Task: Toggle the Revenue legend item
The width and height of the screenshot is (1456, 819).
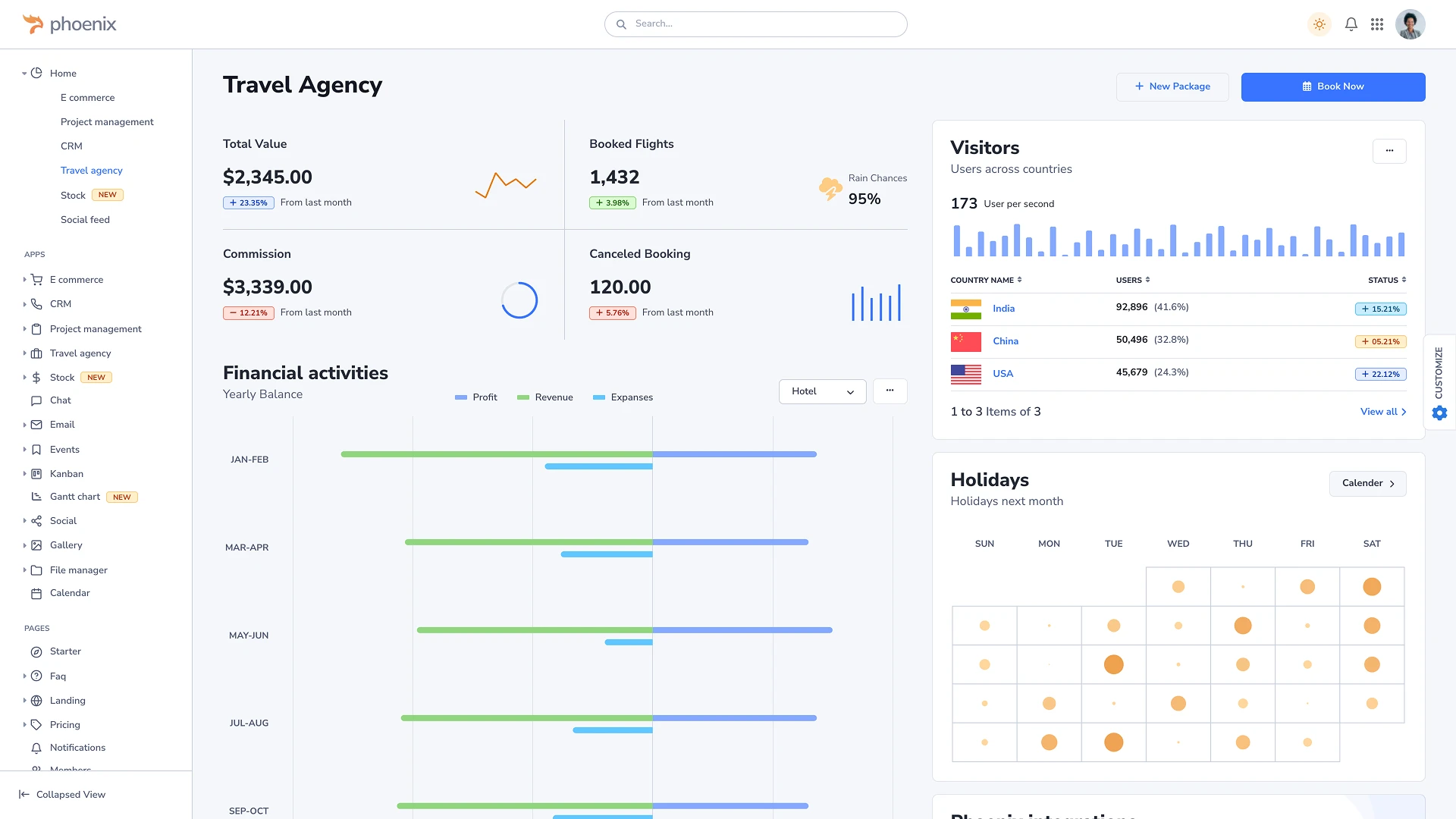Action: coord(545,397)
